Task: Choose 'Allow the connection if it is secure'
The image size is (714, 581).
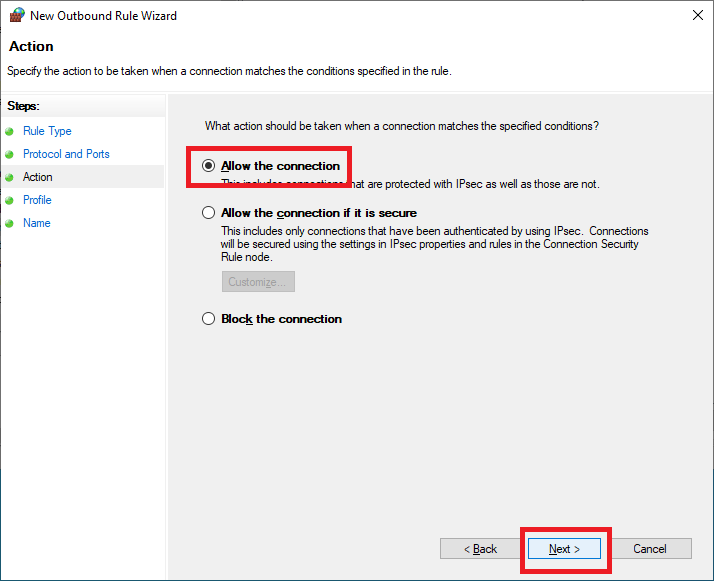Action: coord(209,213)
